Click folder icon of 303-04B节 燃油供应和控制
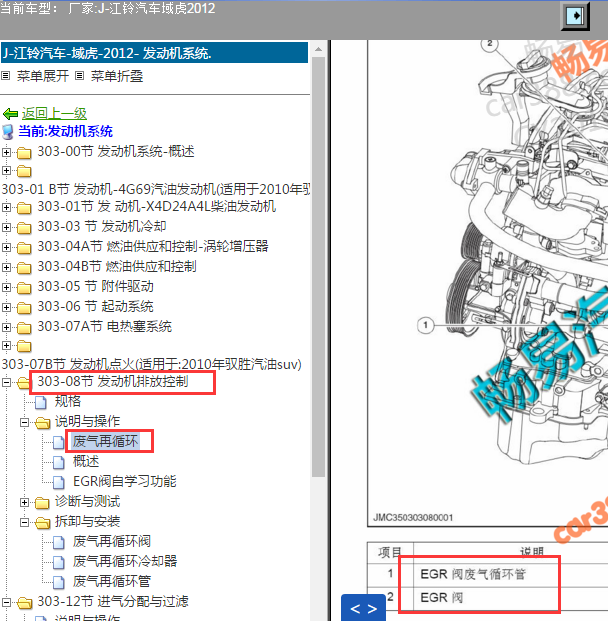Screen dimensions: 608x621 pyautogui.click(x=24, y=268)
